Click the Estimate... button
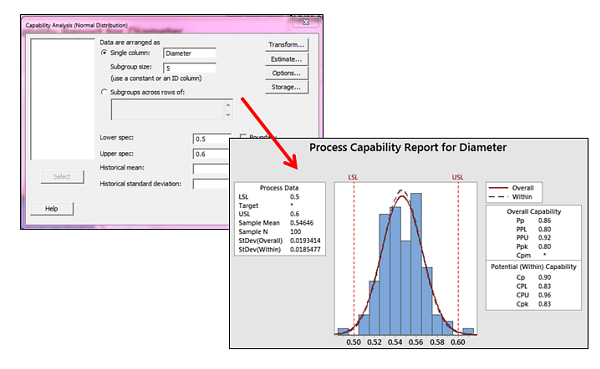The image size is (600, 369). (x=286, y=59)
